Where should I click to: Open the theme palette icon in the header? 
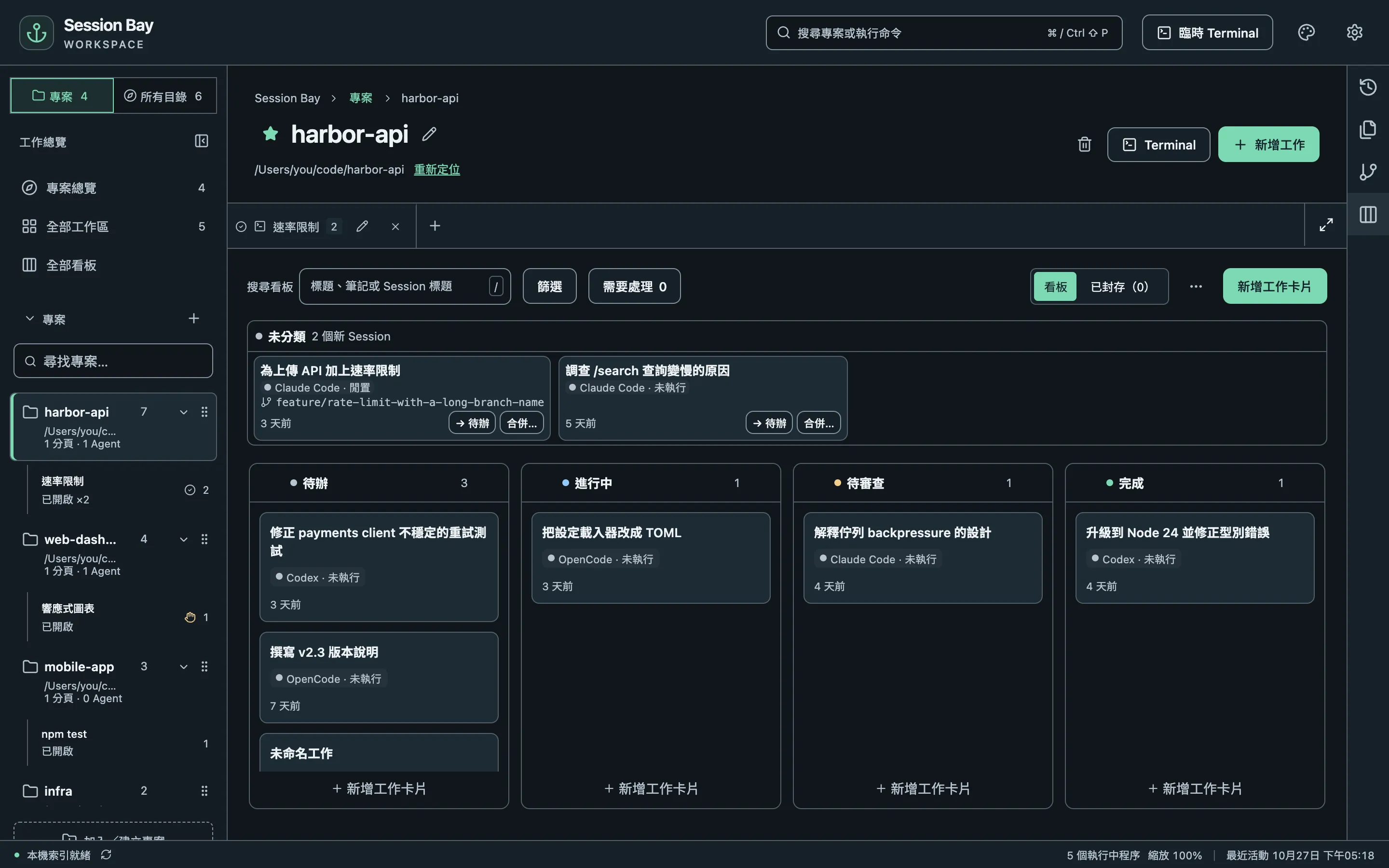(x=1306, y=33)
